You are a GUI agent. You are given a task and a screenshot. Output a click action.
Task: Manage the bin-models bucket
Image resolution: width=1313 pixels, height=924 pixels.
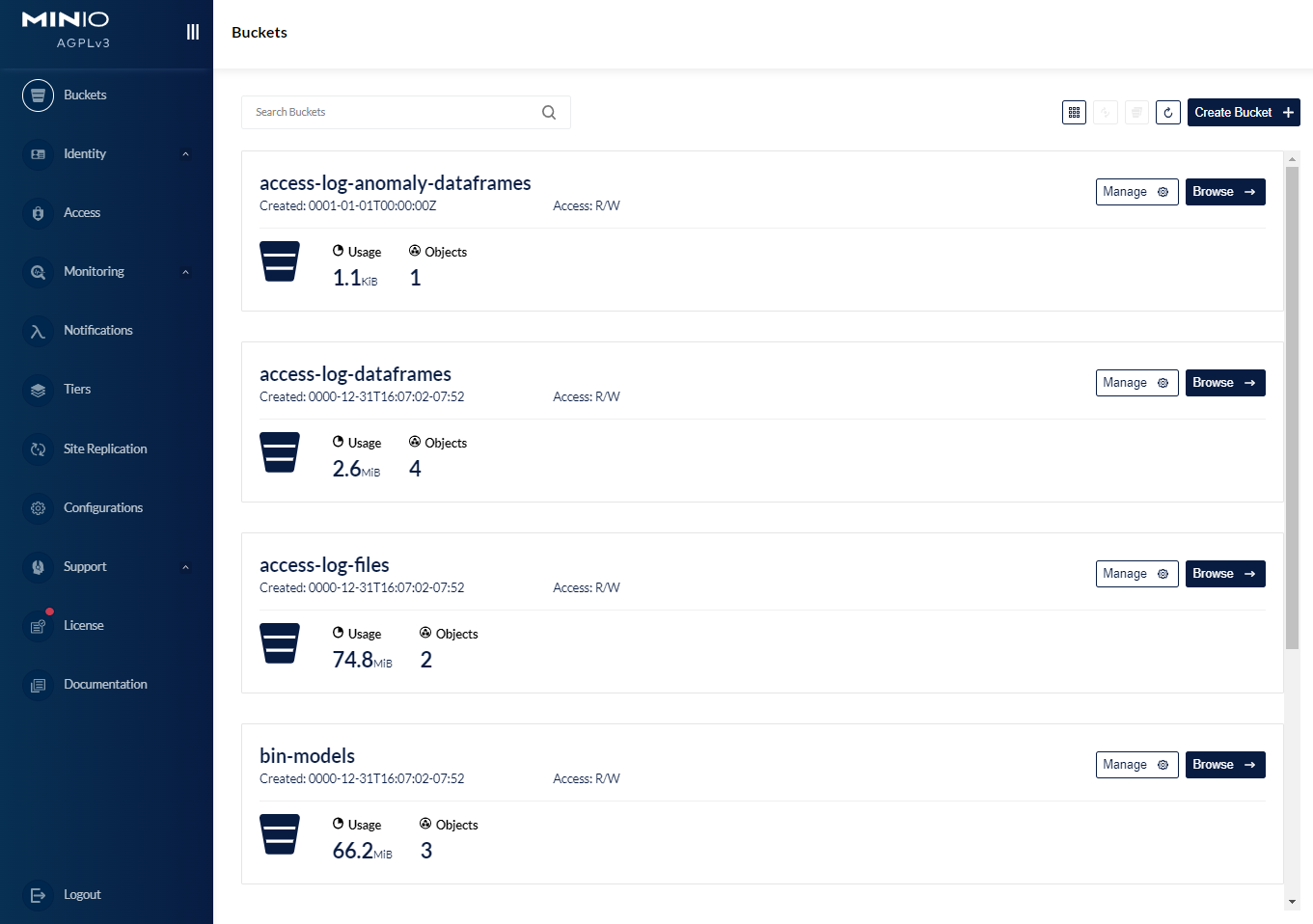click(1135, 765)
